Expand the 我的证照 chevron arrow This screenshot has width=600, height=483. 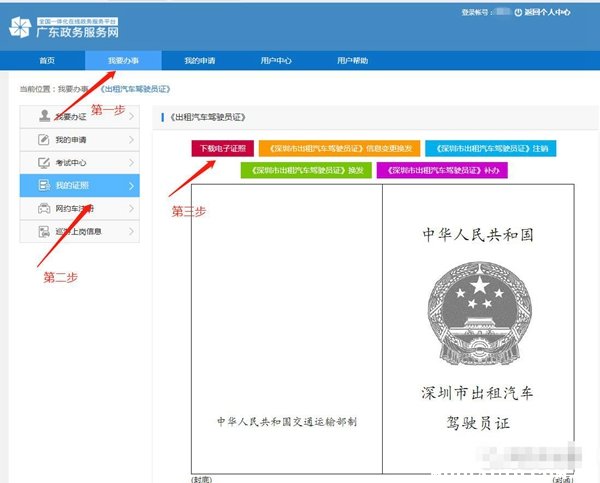[132, 186]
